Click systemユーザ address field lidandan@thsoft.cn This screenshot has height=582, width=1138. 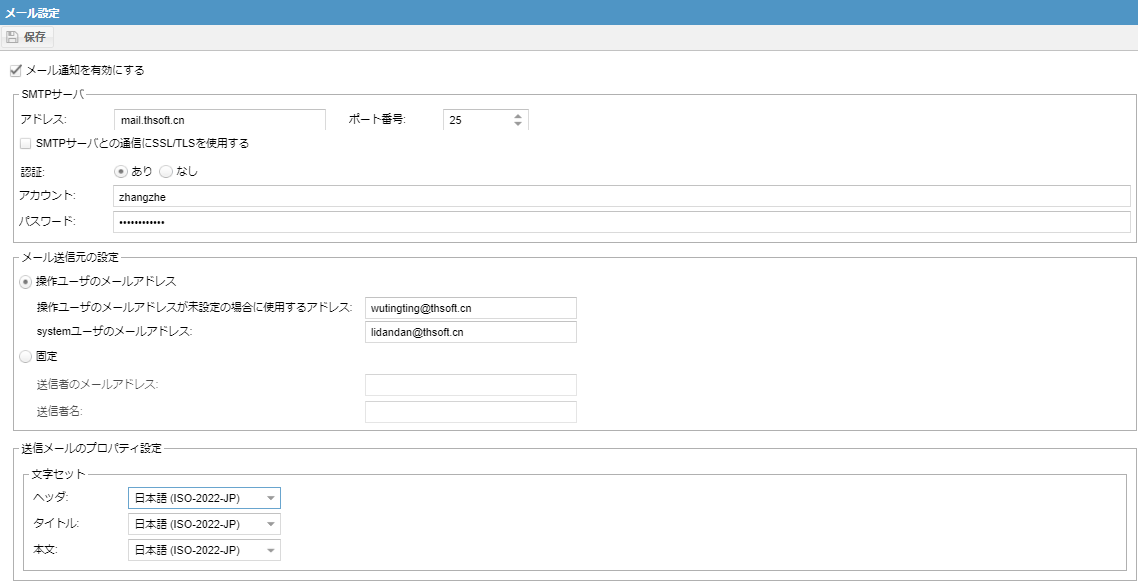pos(470,332)
